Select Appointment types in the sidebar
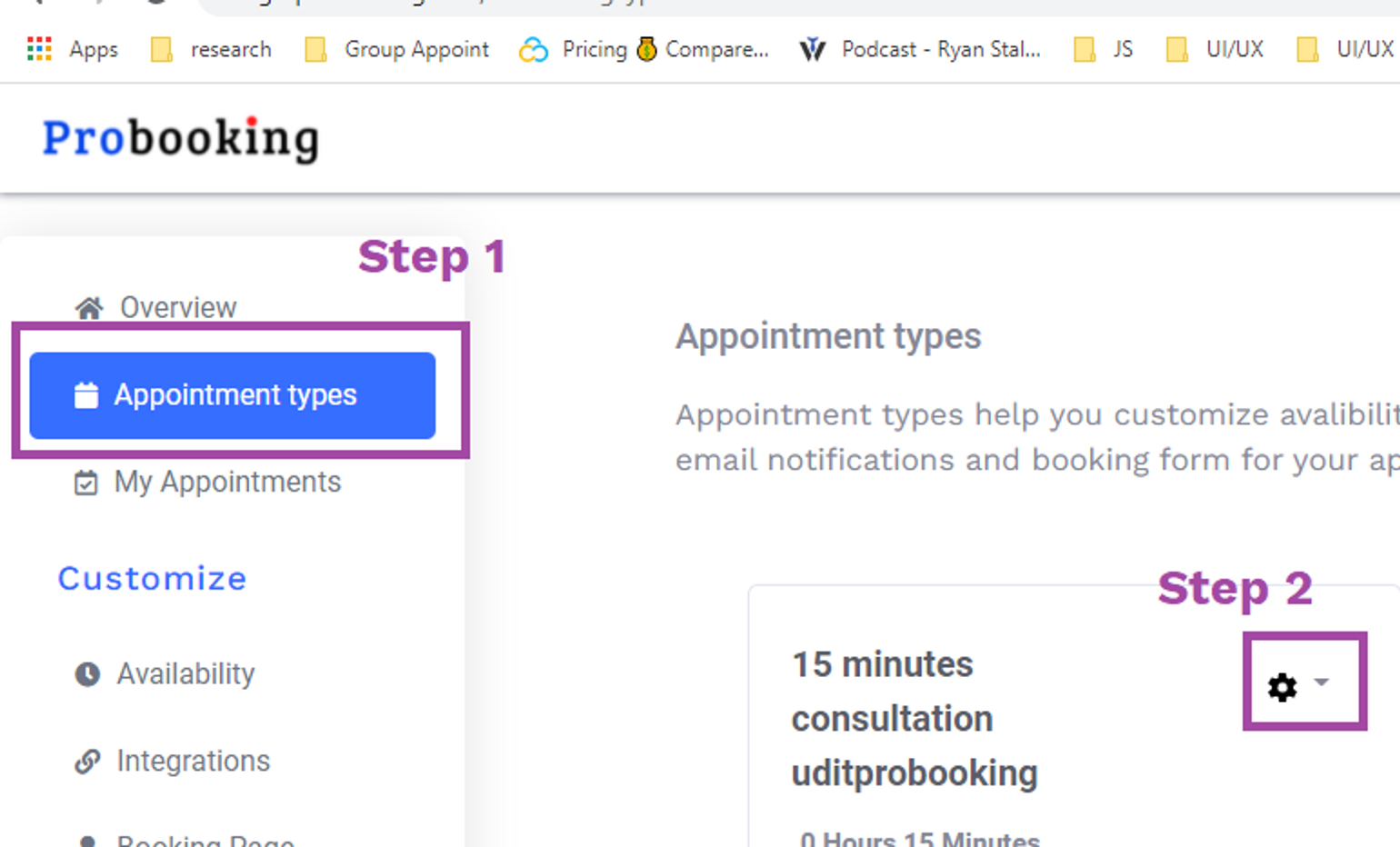 click(233, 395)
